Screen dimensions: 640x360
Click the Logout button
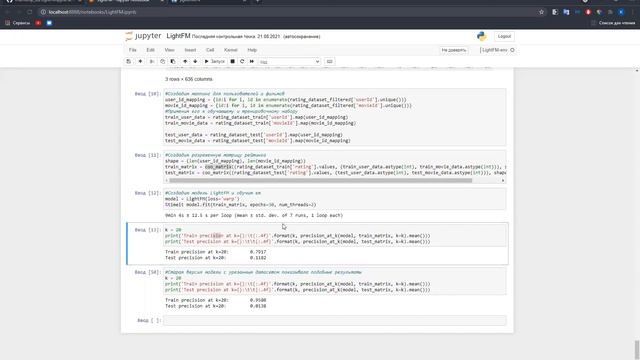(504, 36)
